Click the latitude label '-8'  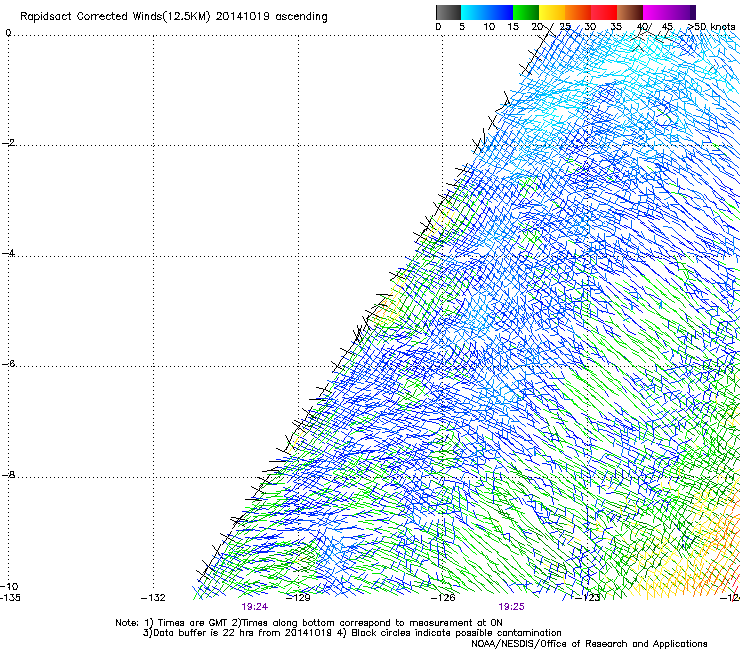tap(8, 474)
